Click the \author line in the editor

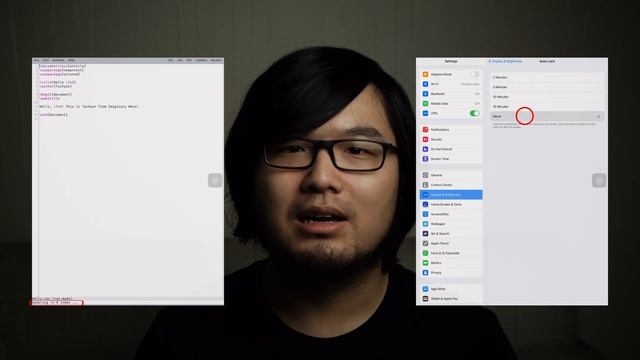tap(56, 86)
